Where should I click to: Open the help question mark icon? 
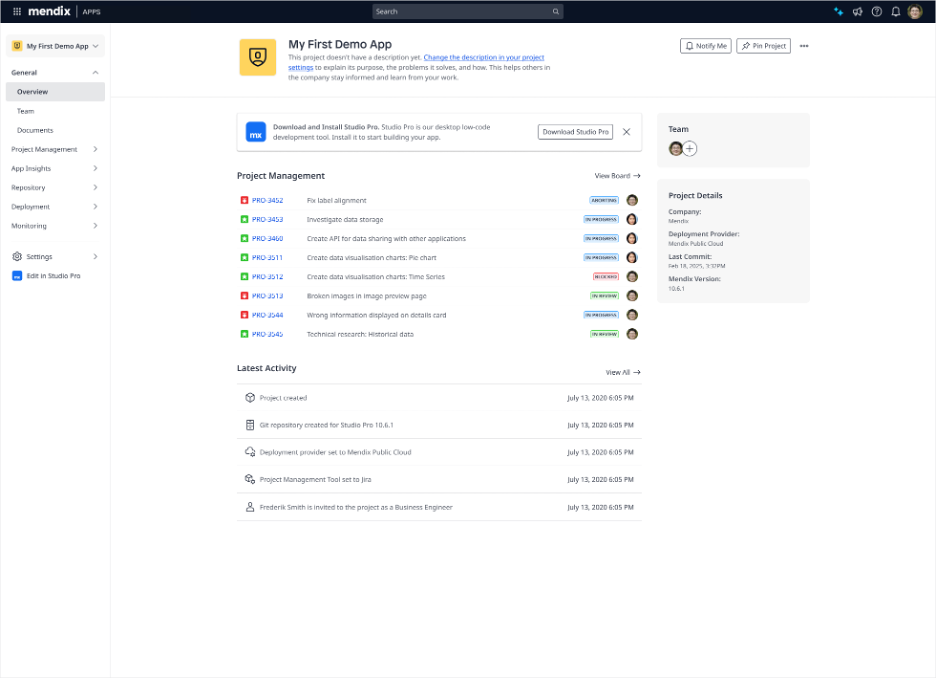876,12
